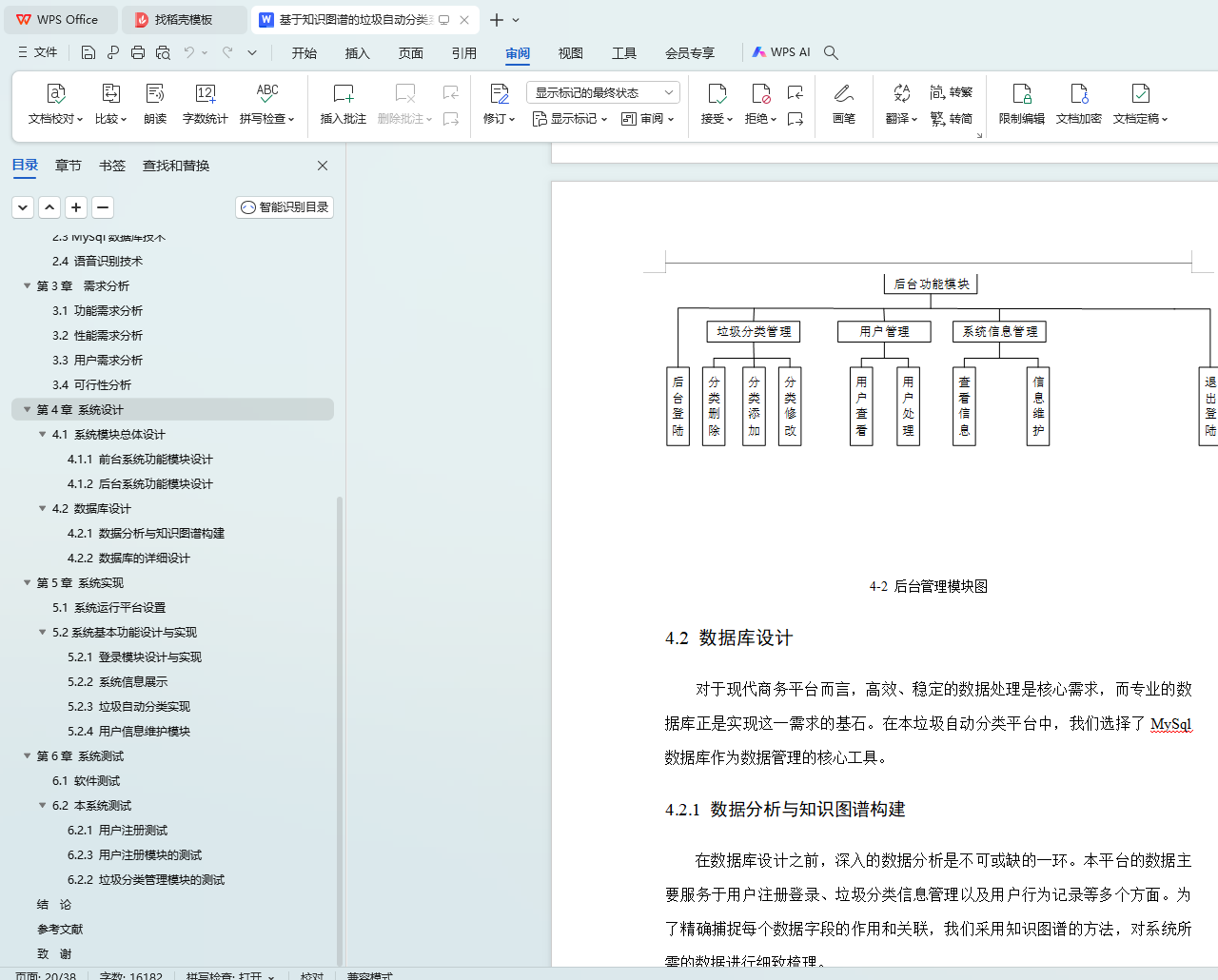This screenshot has width=1218, height=980.
Task: Open the 审阅 pane dropdown in ribbon
Action: 647,119
